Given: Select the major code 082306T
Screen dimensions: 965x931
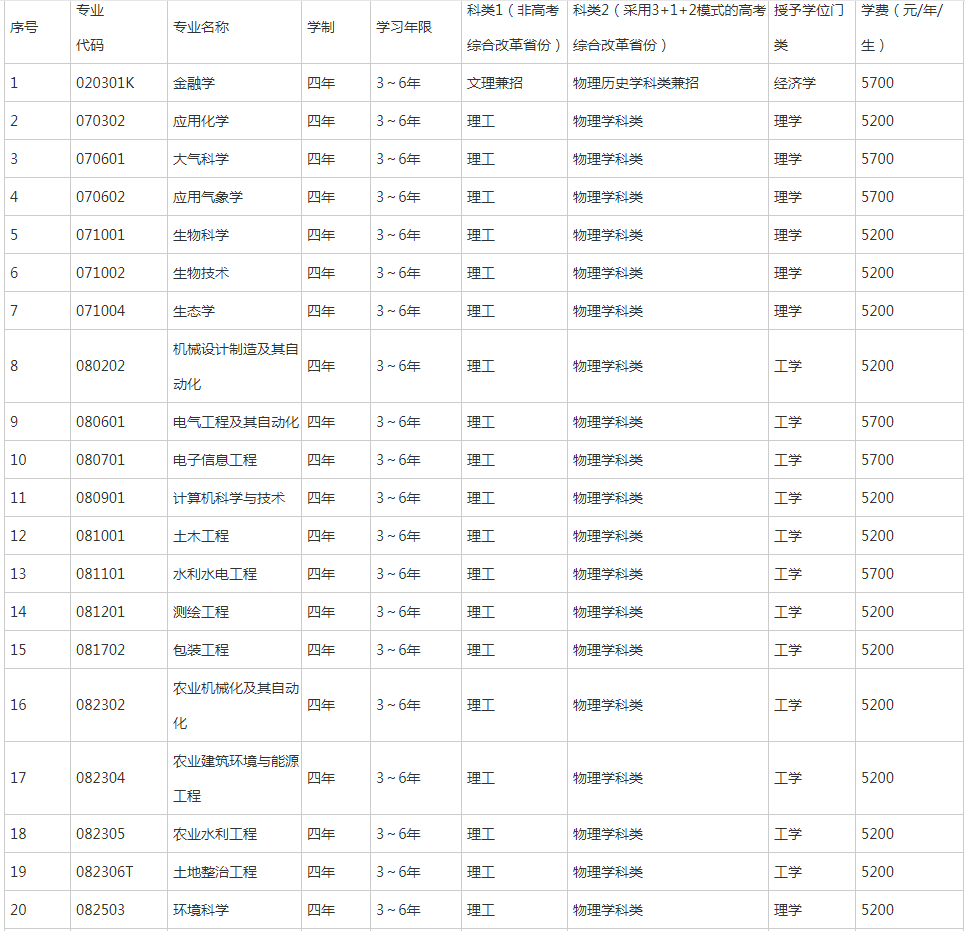Looking at the screenshot, I should coord(105,873).
